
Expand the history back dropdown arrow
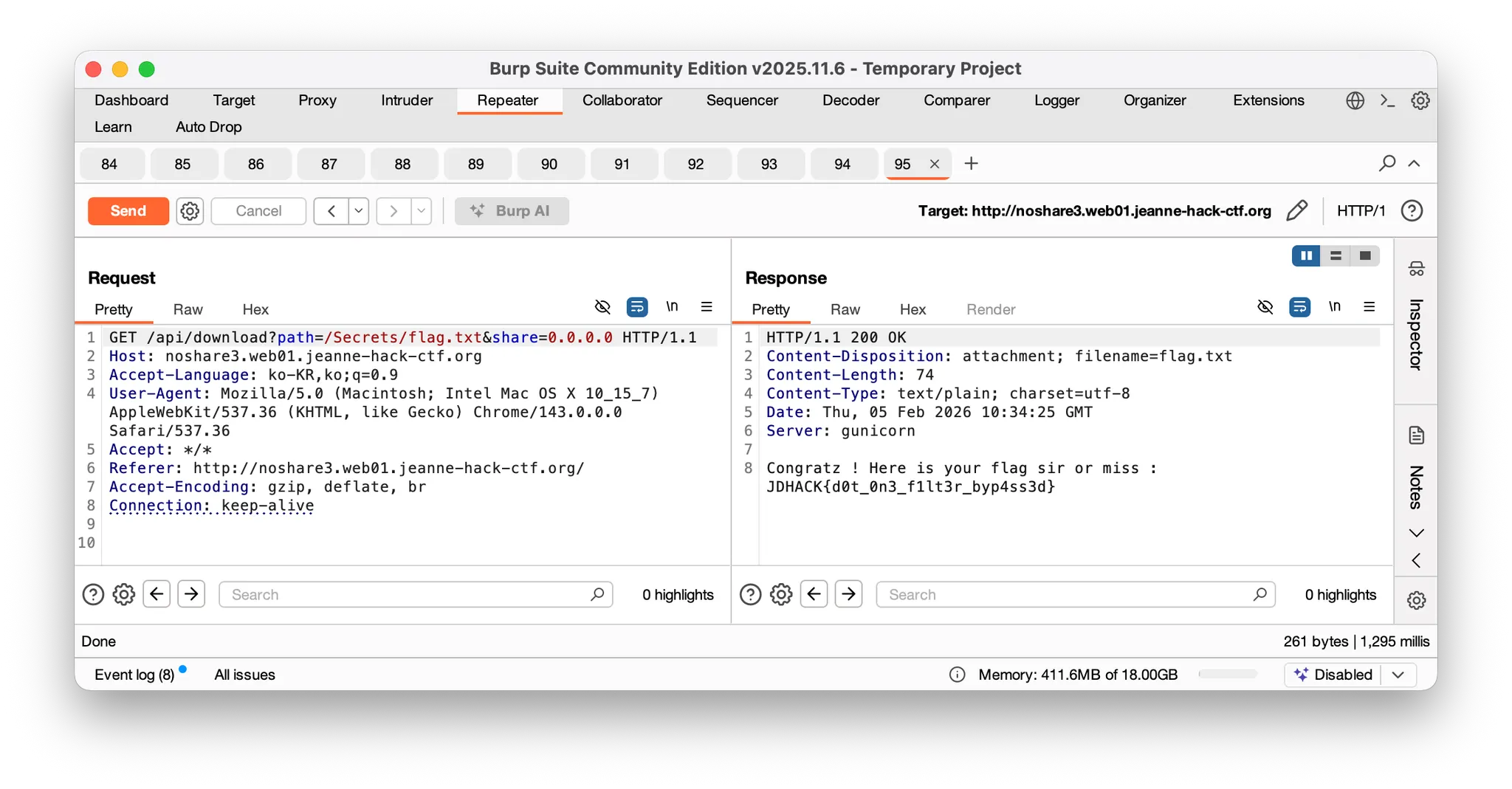pos(359,211)
